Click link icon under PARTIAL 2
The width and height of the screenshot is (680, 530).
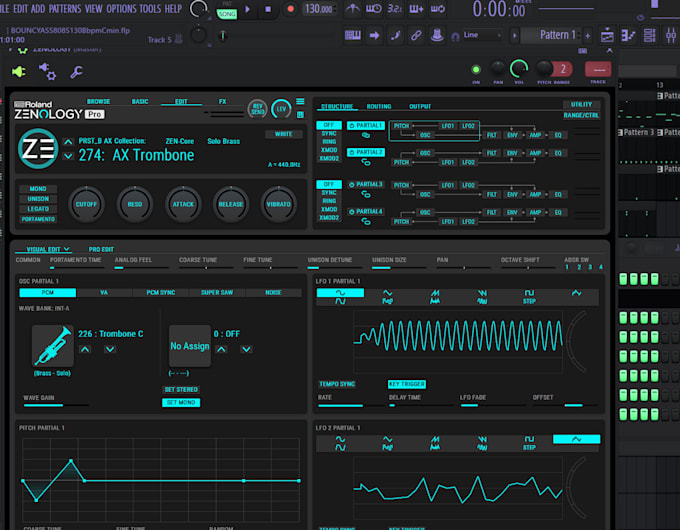(366, 162)
